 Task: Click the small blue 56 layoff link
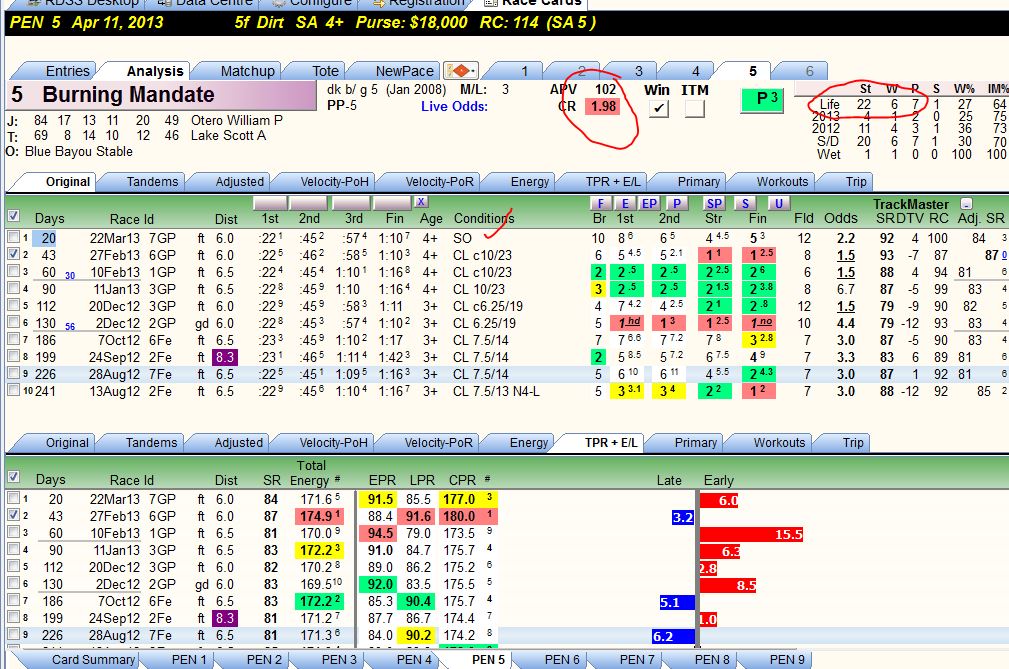point(70,327)
